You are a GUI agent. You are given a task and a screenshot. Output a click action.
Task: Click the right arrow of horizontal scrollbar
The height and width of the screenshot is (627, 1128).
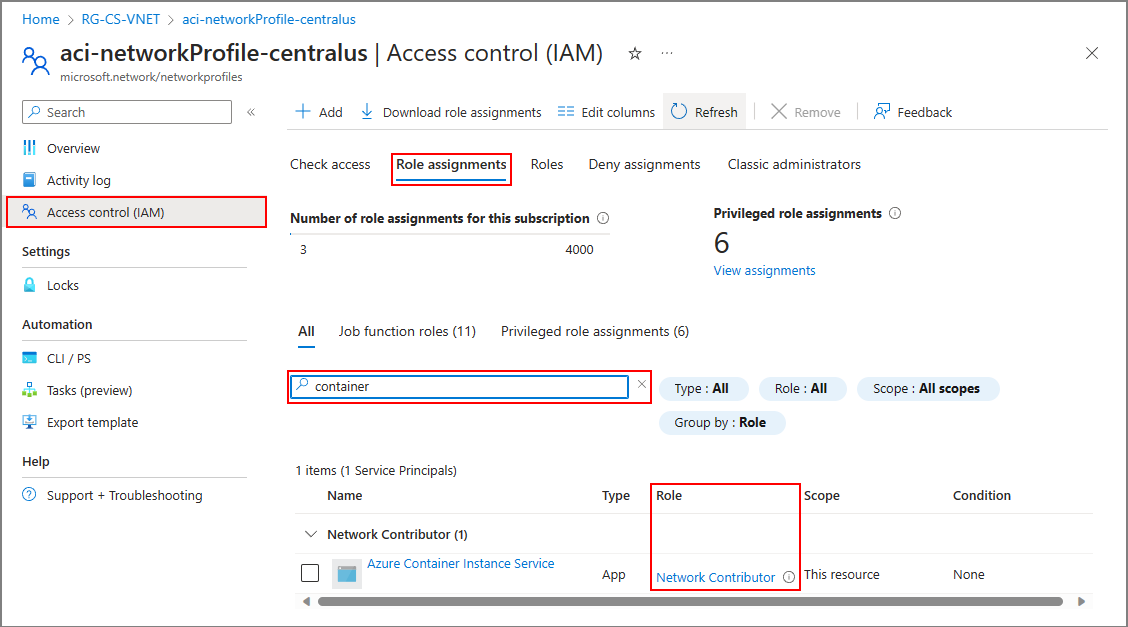pyautogui.click(x=1081, y=601)
